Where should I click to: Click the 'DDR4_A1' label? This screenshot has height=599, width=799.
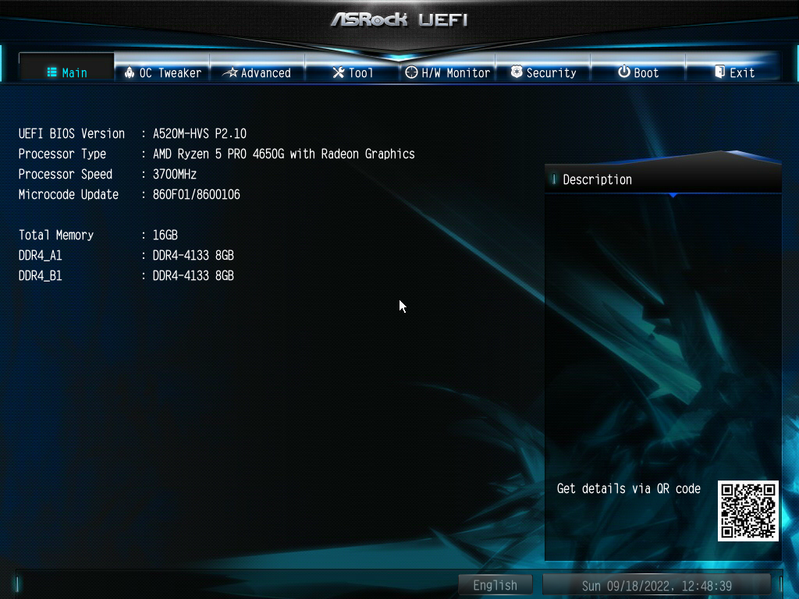[x=40, y=255]
